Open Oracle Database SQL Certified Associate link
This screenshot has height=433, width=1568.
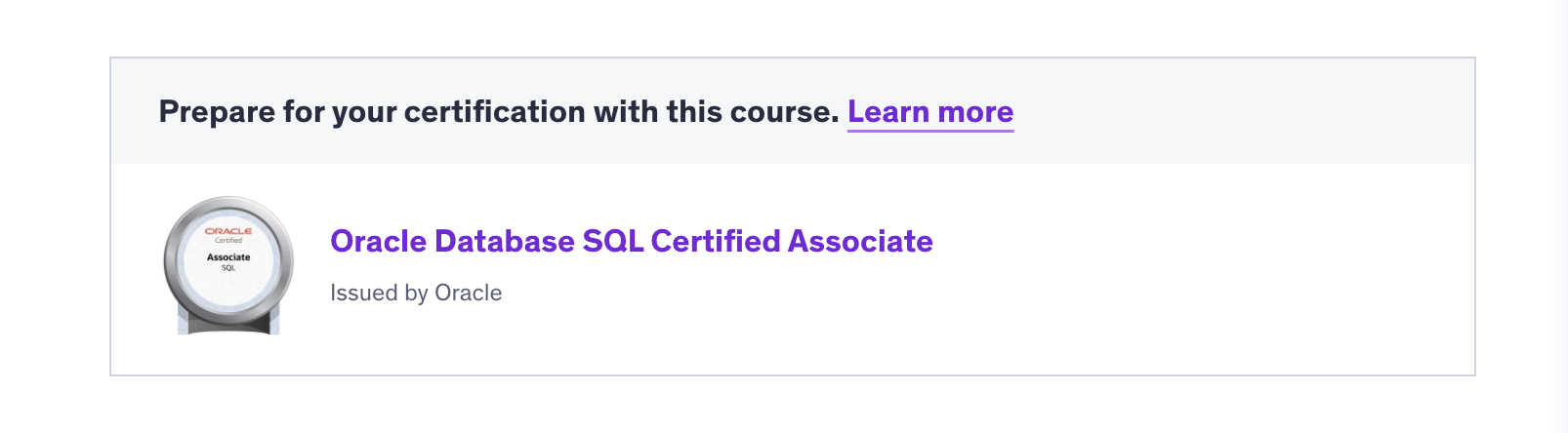(x=631, y=241)
